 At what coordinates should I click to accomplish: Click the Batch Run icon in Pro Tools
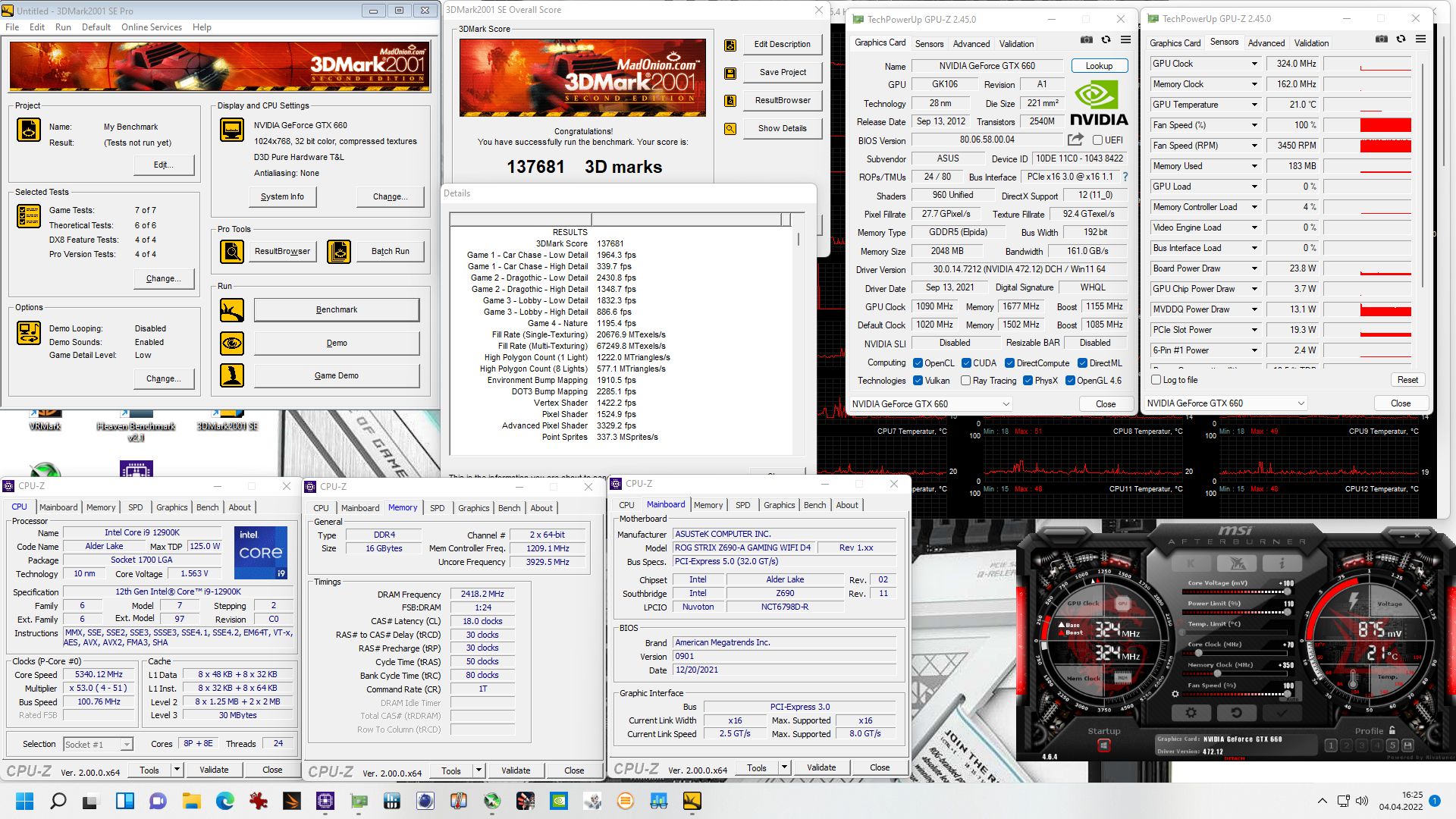[x=339, y=251]
